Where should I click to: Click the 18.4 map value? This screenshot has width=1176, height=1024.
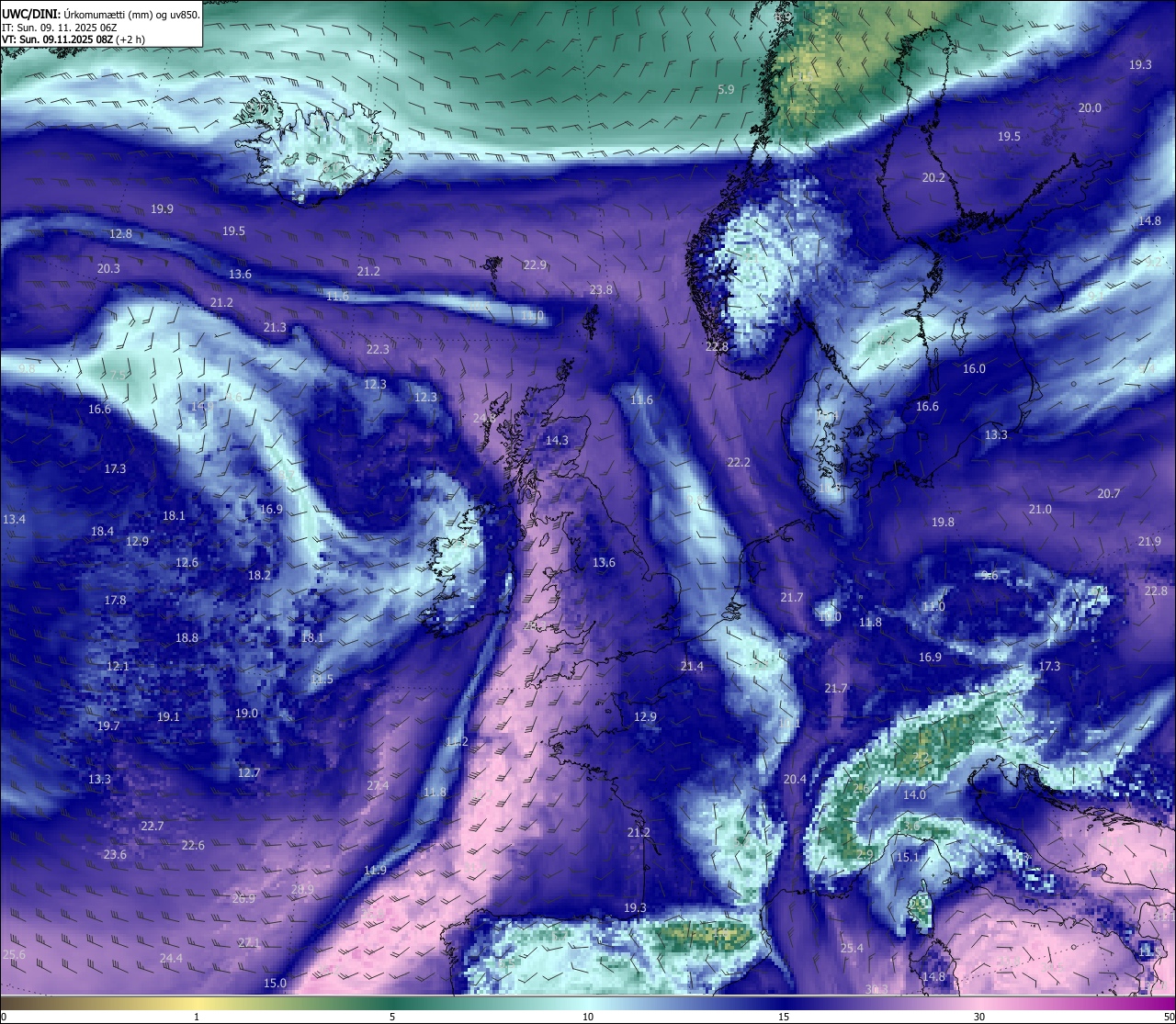(102, 531)
